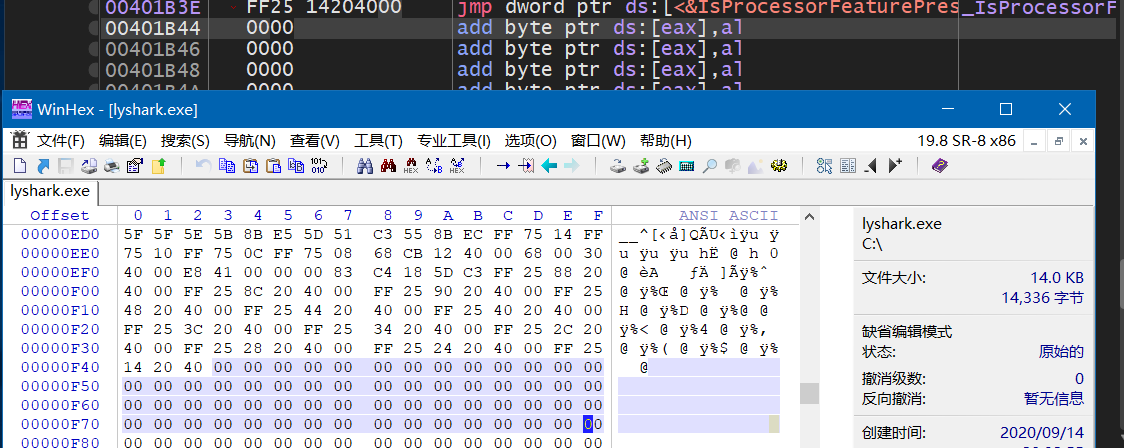Open the 专业工具(I) menu
This screenshot has height=448, width=1124.
tap(454, 140)
